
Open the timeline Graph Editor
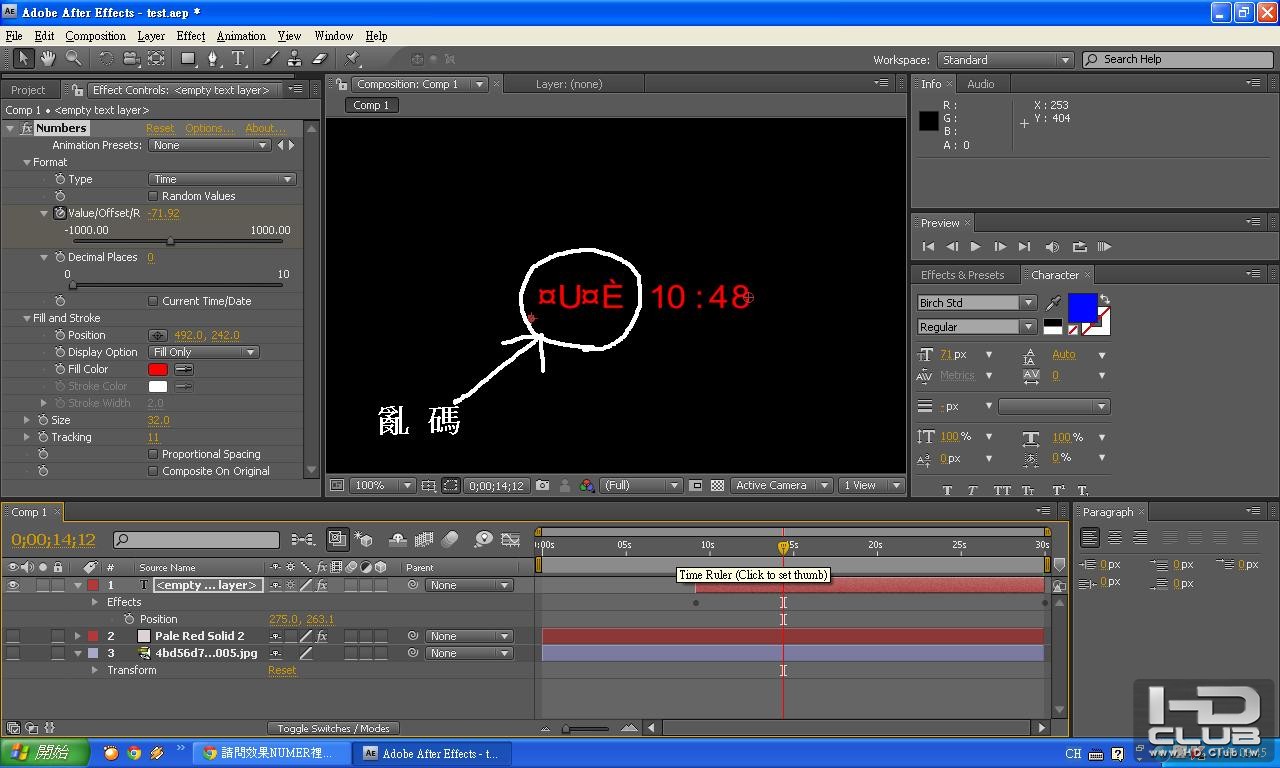click(x=510, y=540)
